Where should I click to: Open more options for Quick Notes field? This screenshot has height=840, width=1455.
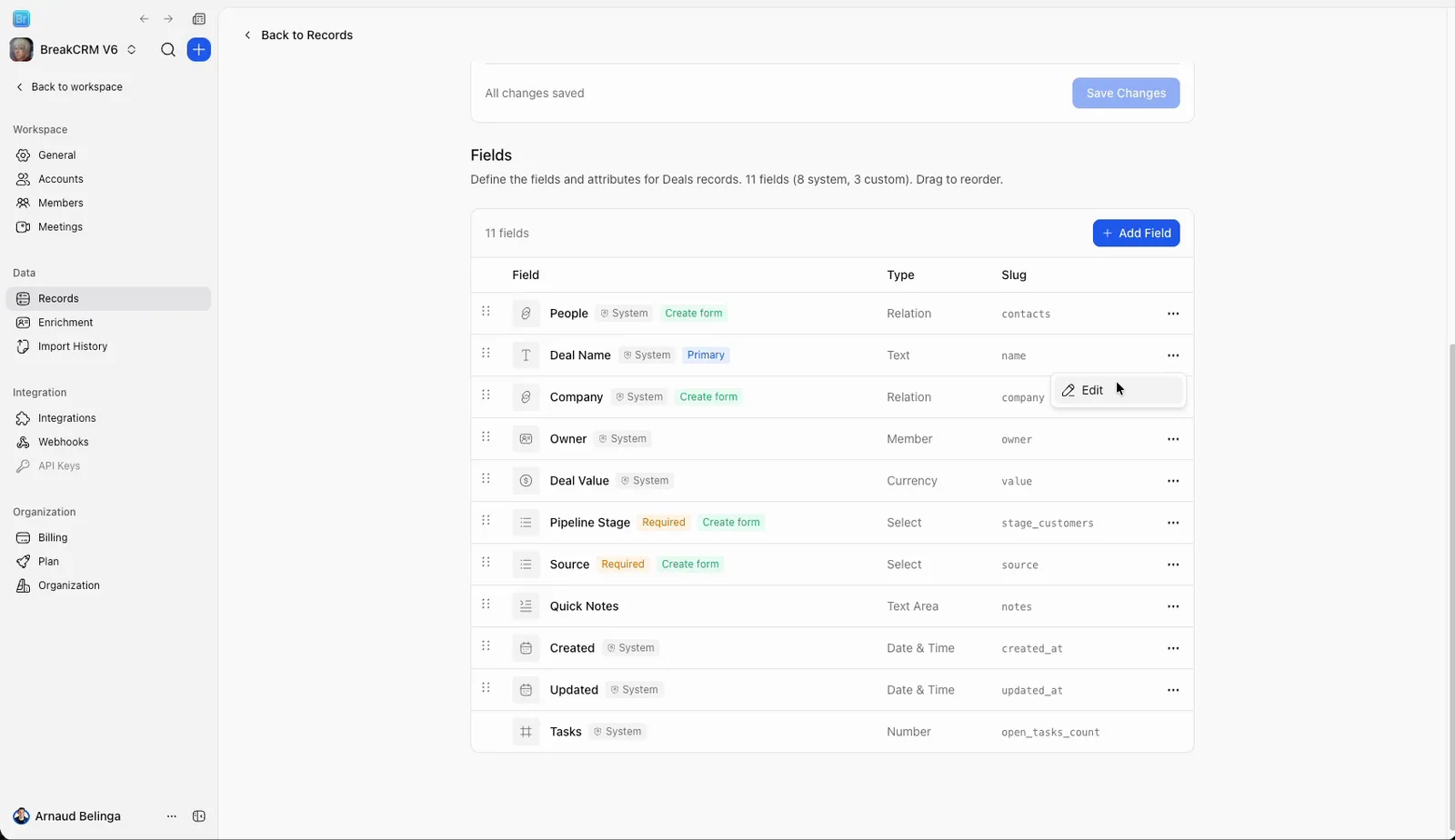[1173, 606]
